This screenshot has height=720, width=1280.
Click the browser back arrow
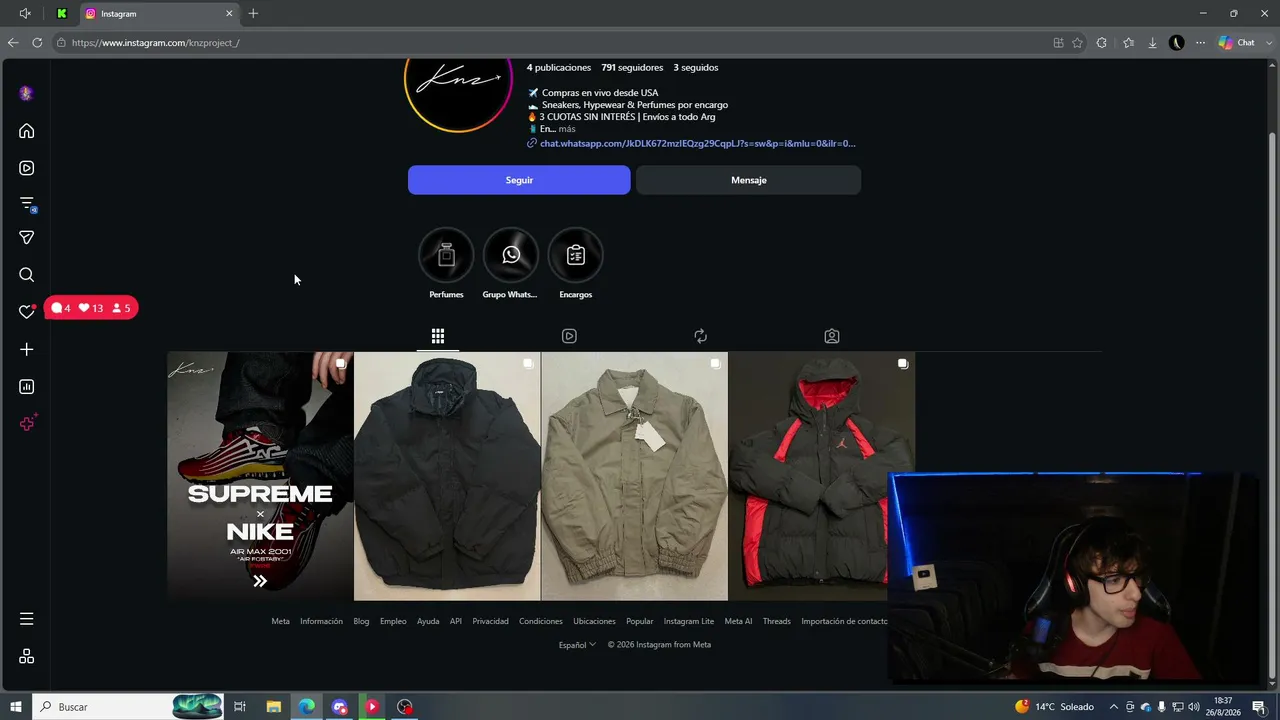click(x=13, y=43)
